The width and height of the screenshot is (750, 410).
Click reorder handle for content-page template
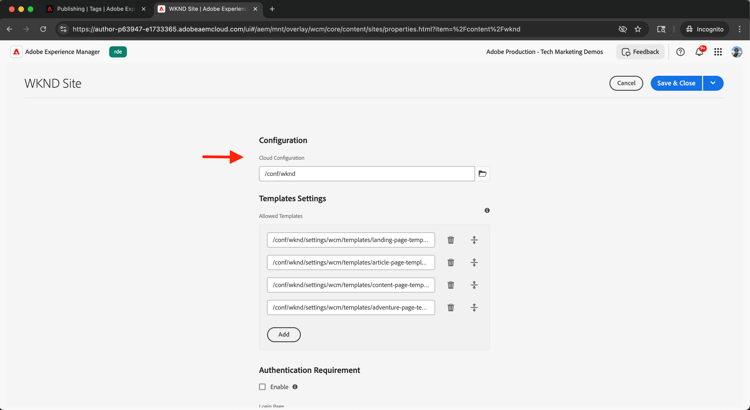tap(474, 285)
